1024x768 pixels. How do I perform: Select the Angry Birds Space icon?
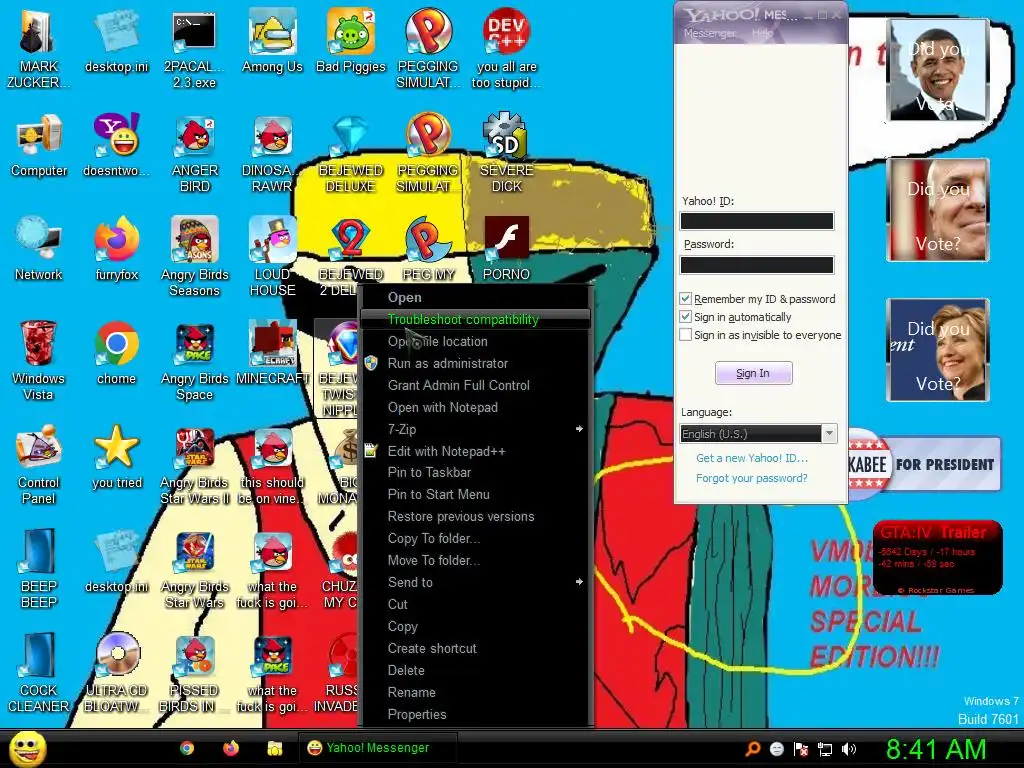click(195, 360)
